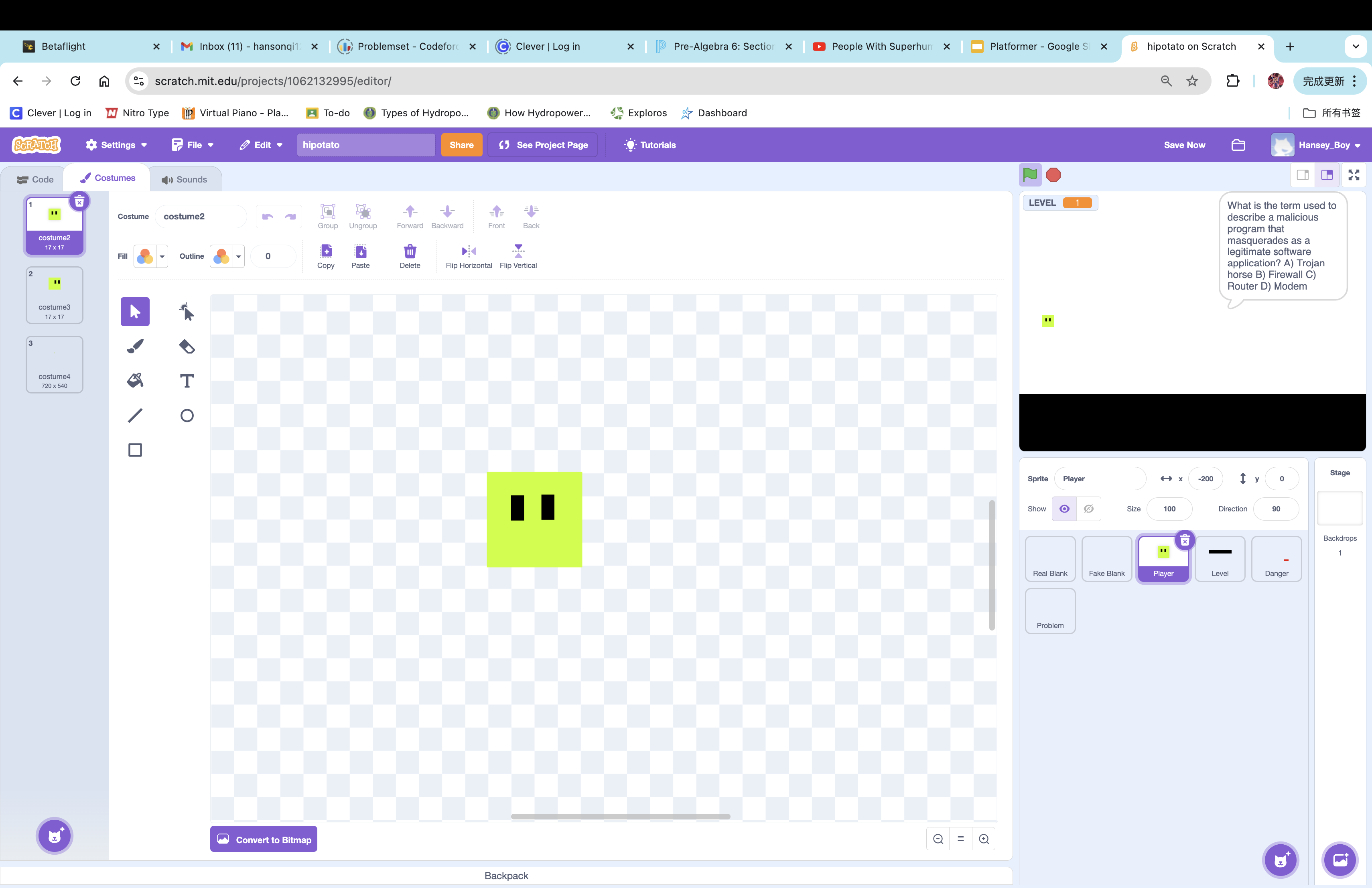The height and width of the screenshot is (888, 1372).
Task: Switch to small stage layout
Action: tap(1302, 175)
